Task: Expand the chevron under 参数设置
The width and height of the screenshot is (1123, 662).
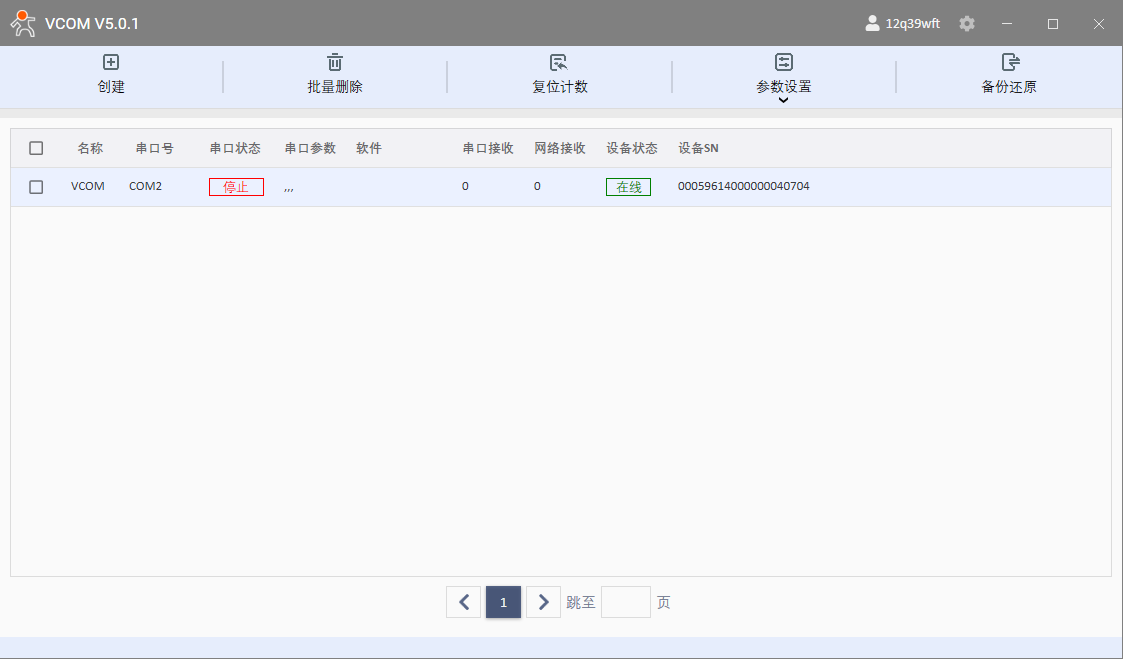Action: click(x=784, y=100)
